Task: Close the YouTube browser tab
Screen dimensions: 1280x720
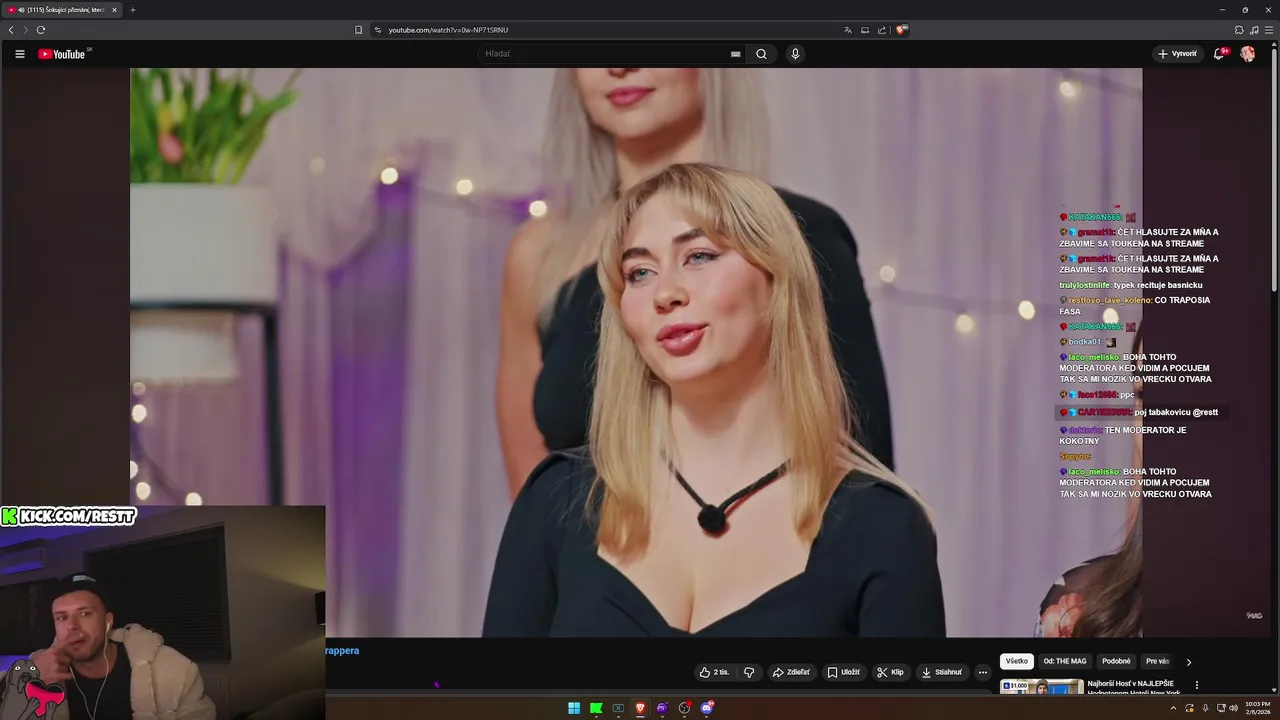Action: click(x=114, y=10)
